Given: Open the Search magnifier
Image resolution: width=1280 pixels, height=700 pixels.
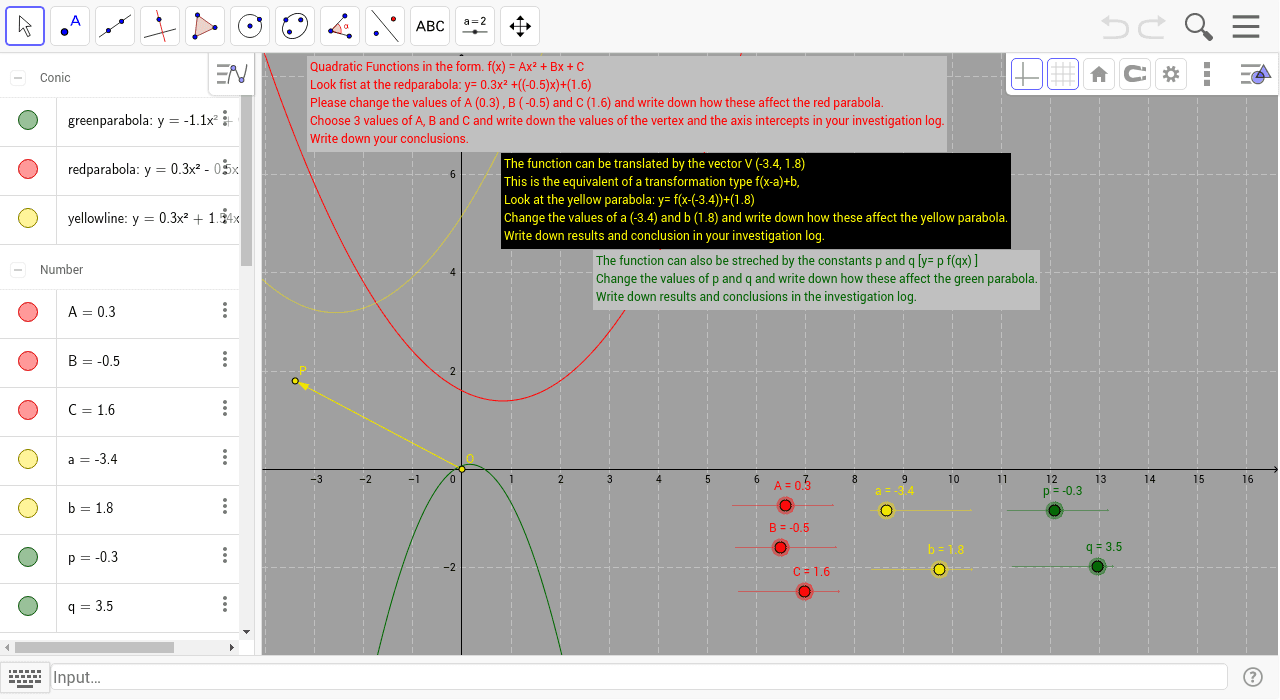Looking at the screenshot, I should pyautogui.click(x=1198, y=26).
